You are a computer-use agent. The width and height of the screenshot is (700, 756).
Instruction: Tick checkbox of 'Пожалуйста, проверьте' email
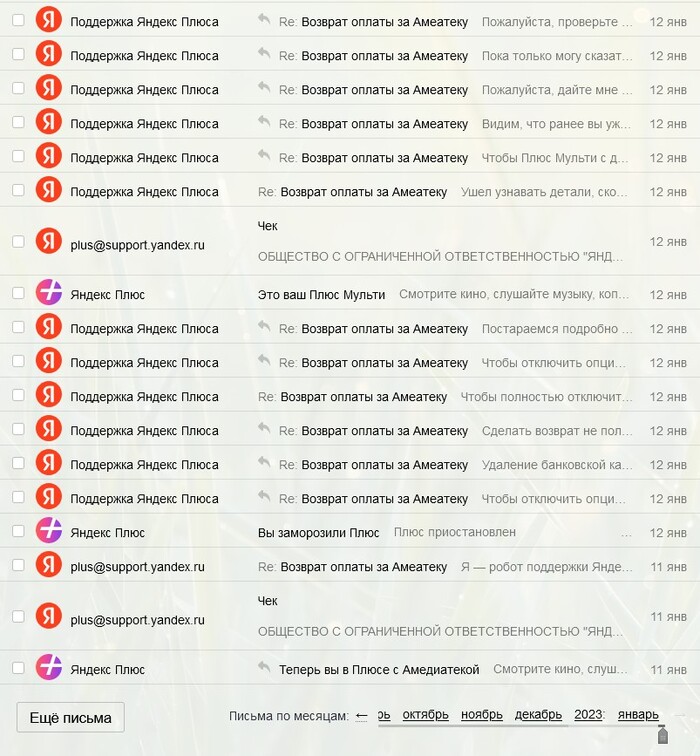(18, 20)
